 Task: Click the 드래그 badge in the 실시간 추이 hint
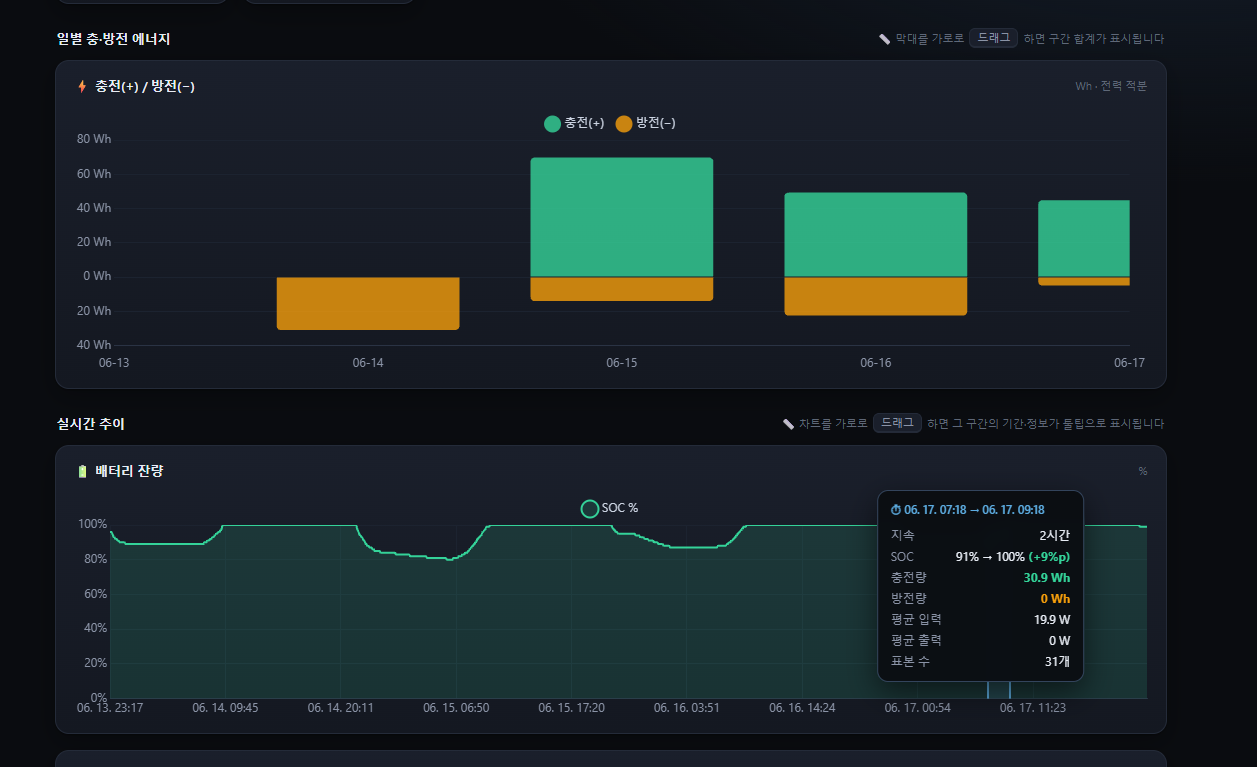click(x=897, y=423)
